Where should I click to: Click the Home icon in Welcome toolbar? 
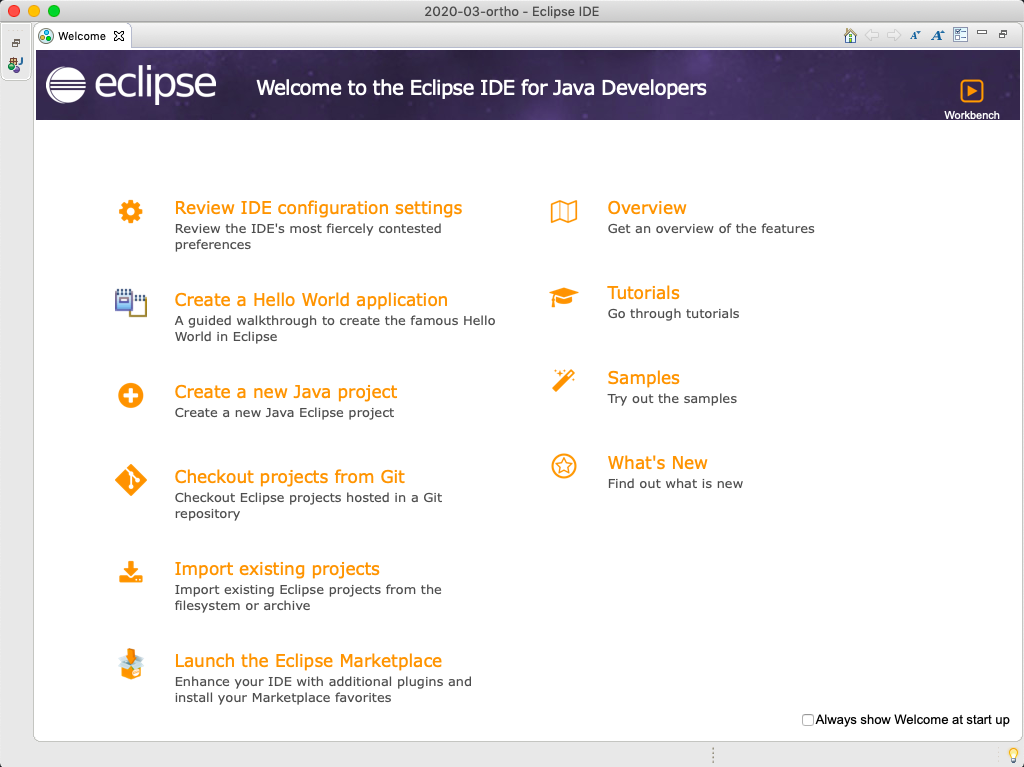click(850, 35)
